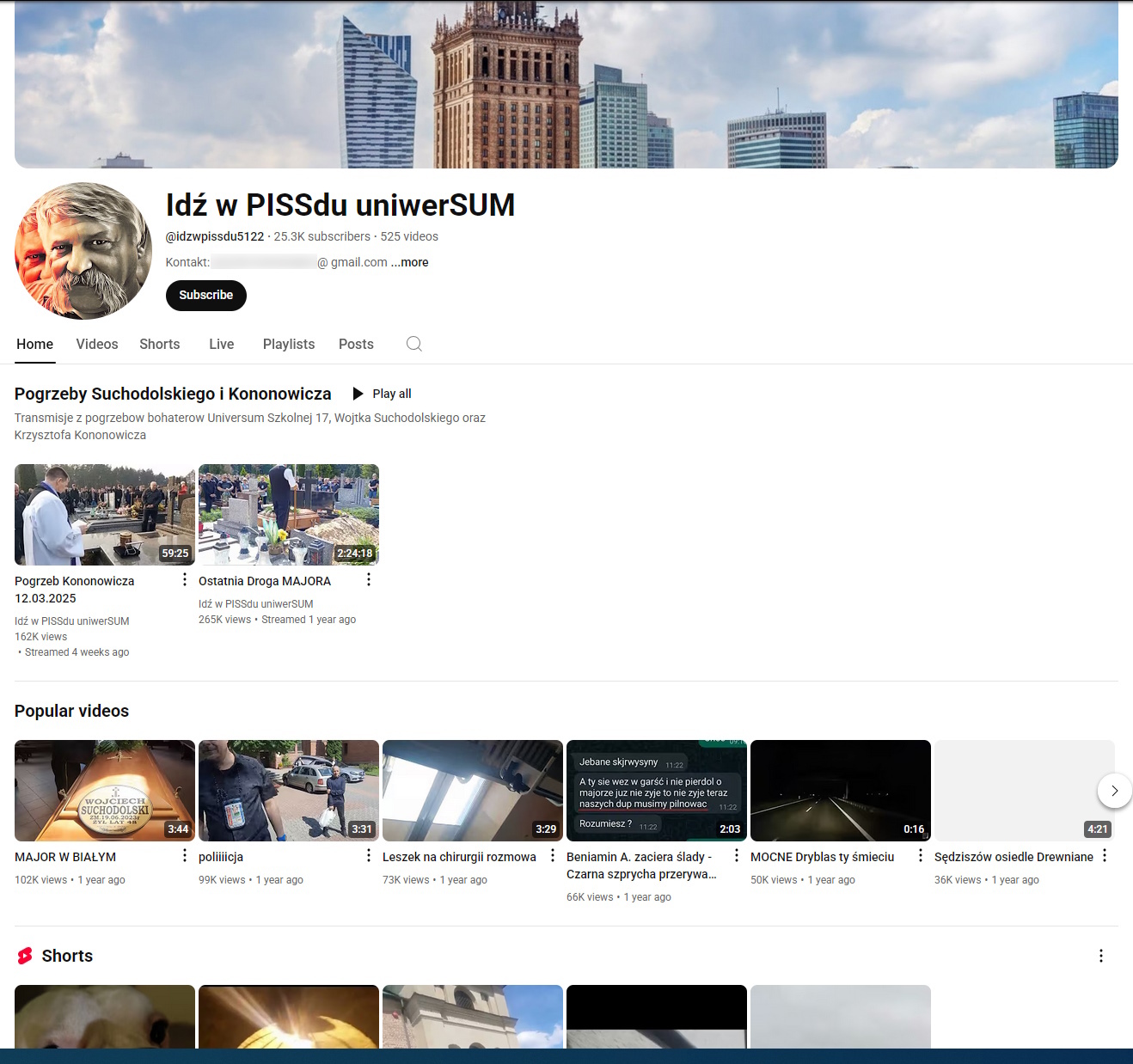Open options menu for Pogrzeb Kononowicza video
This screenshot has width=1133, height=1064.
[185, 580]
